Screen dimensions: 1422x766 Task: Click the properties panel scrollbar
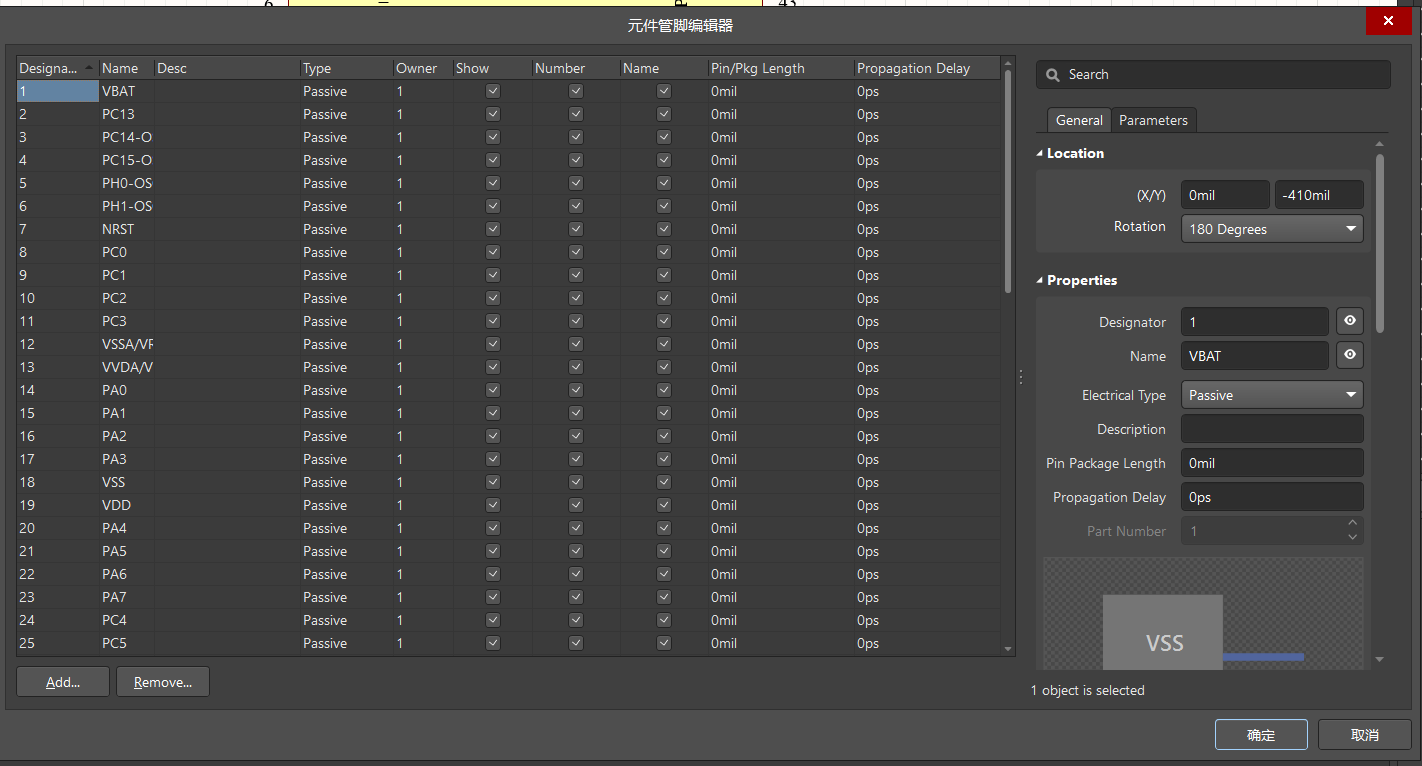pyautogui.click(x=1380, y=242)
